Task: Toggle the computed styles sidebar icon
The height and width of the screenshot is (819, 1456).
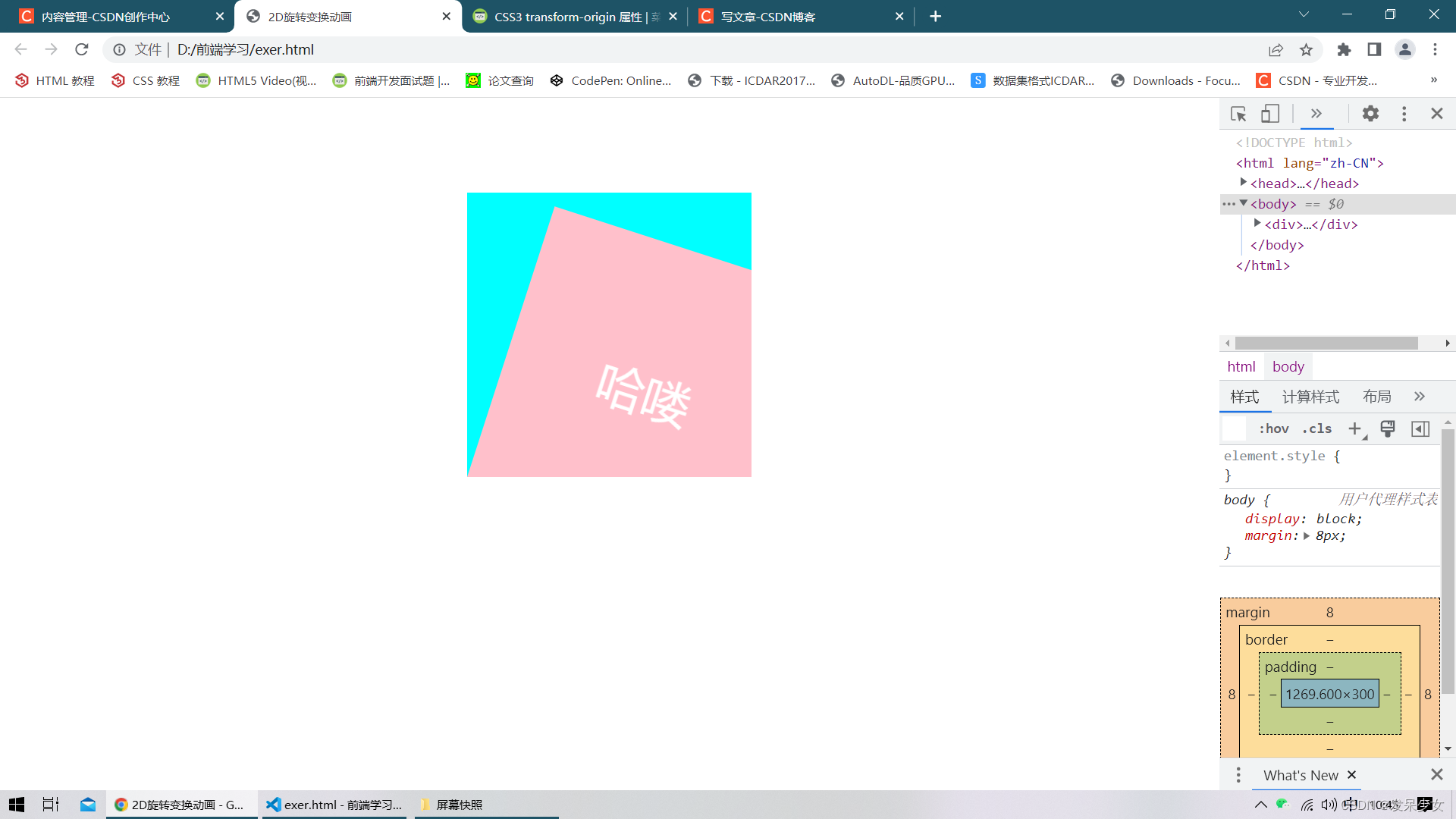Action: pyautogui.click(x=1420, y=429)
